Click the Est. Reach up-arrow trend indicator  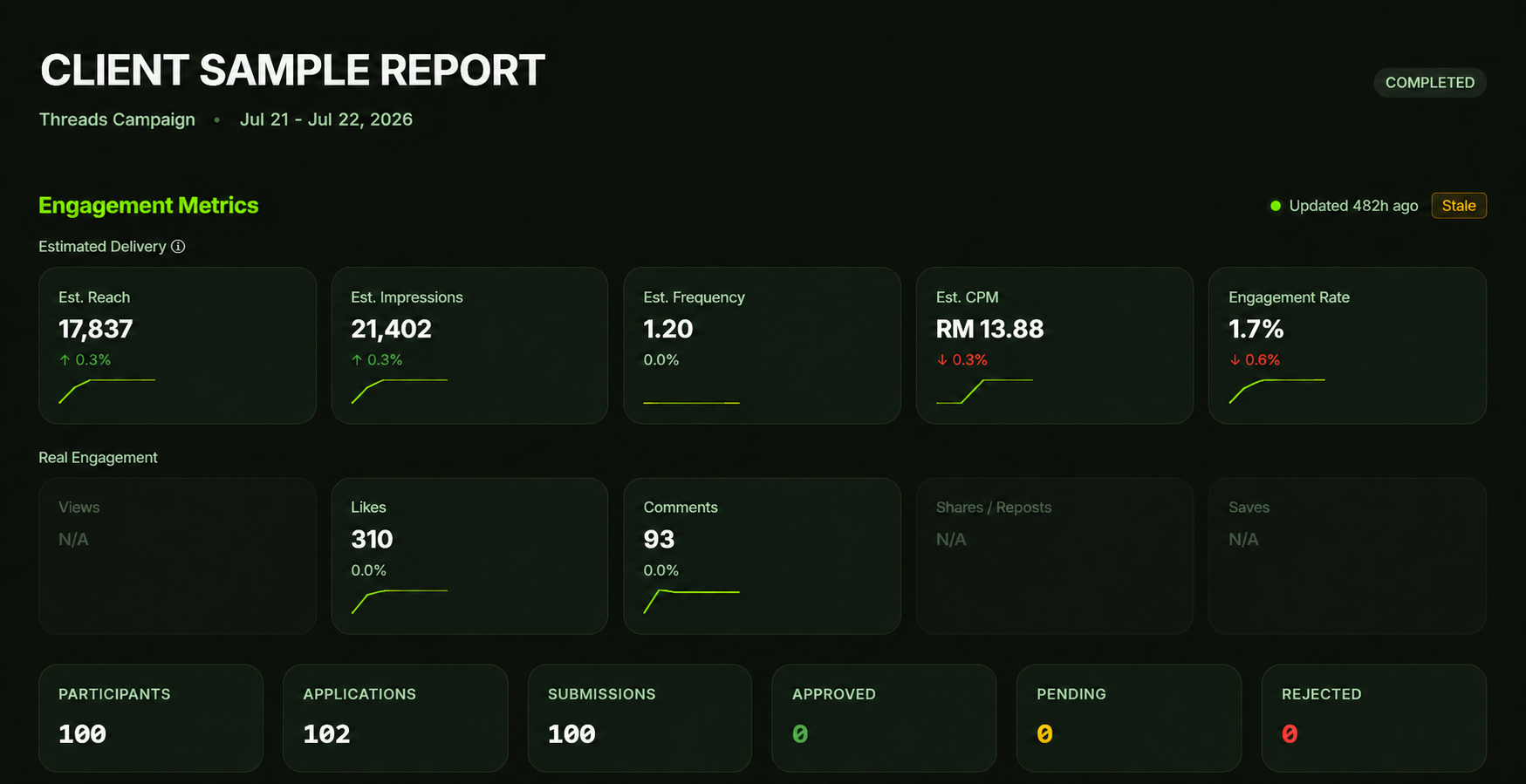pos(65,359)
